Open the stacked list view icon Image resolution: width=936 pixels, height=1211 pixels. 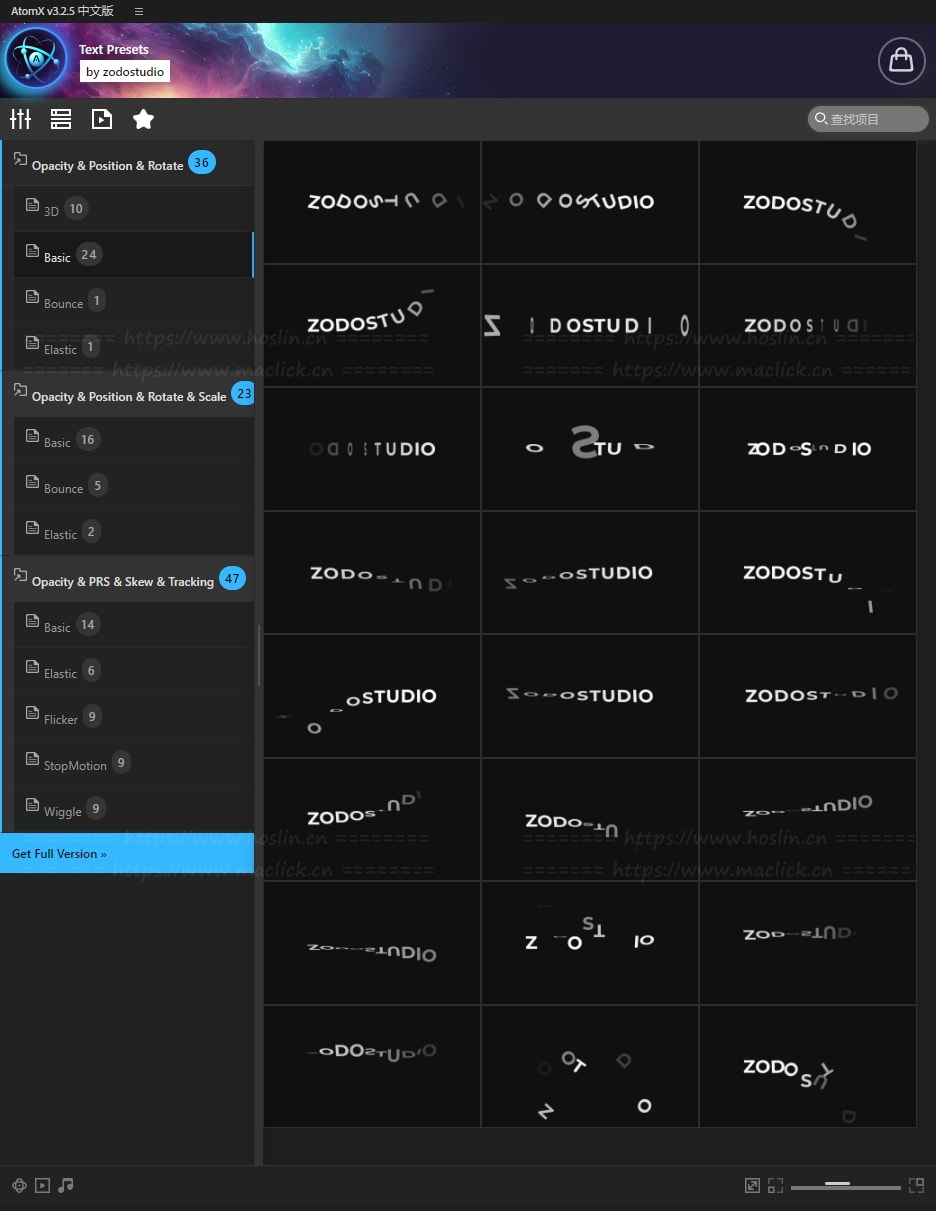coord(61,119)
